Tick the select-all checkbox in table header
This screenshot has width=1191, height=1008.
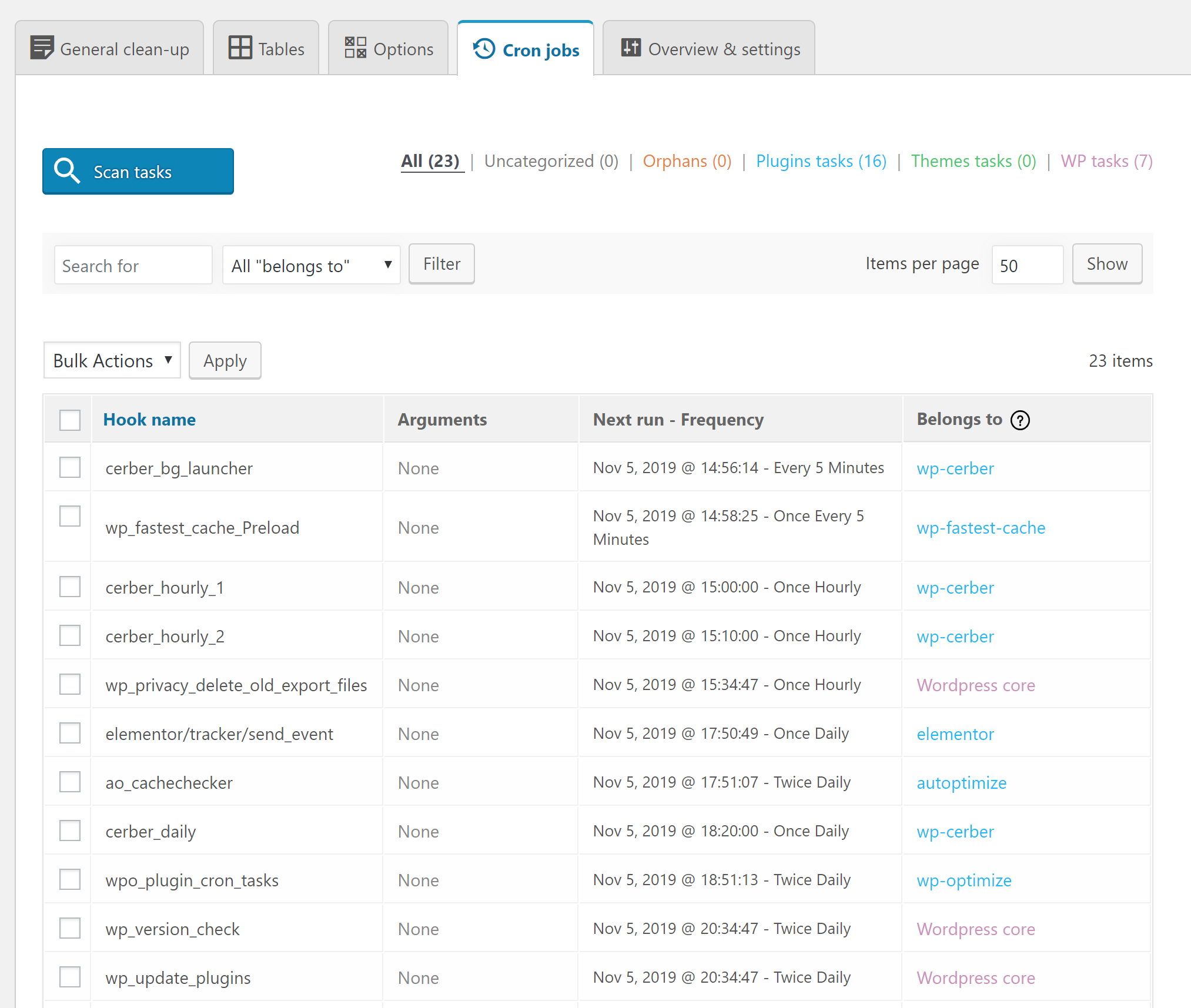click(70, 420)
